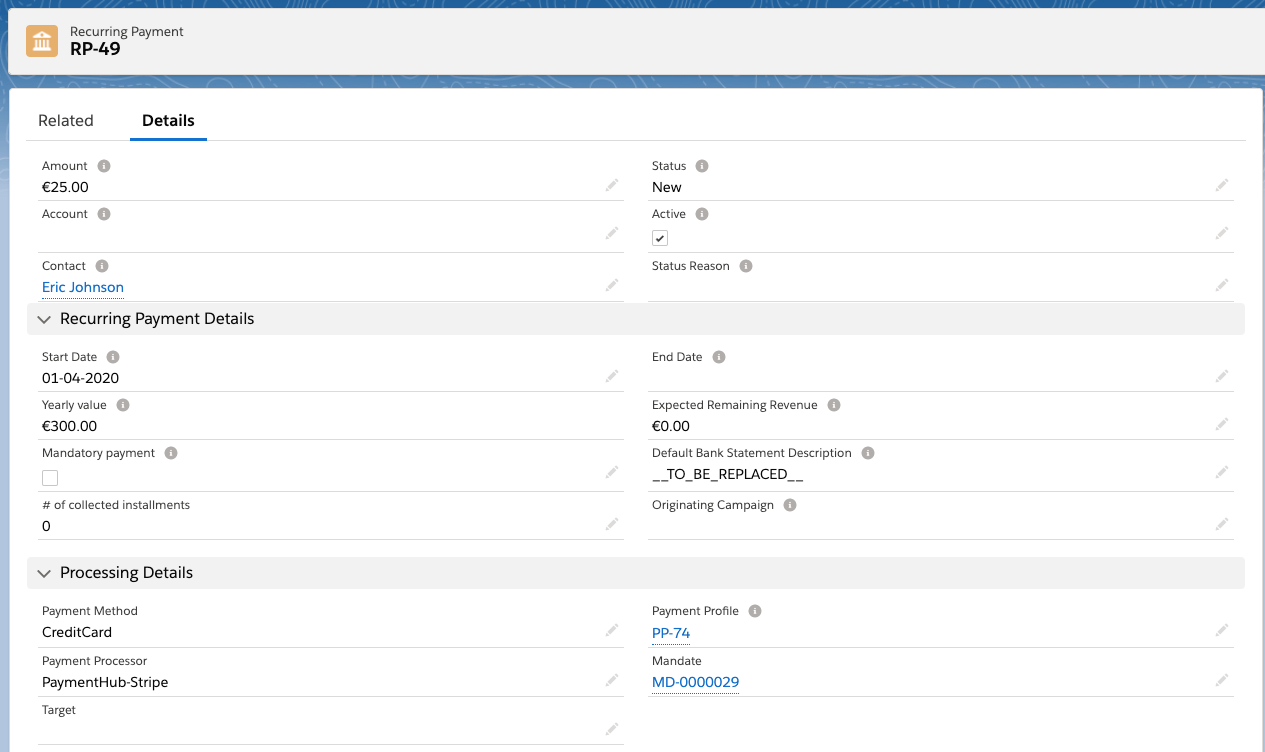Collapse the Recurring Payment Details section
The image size is (1265, 752).
coord(44,319)
